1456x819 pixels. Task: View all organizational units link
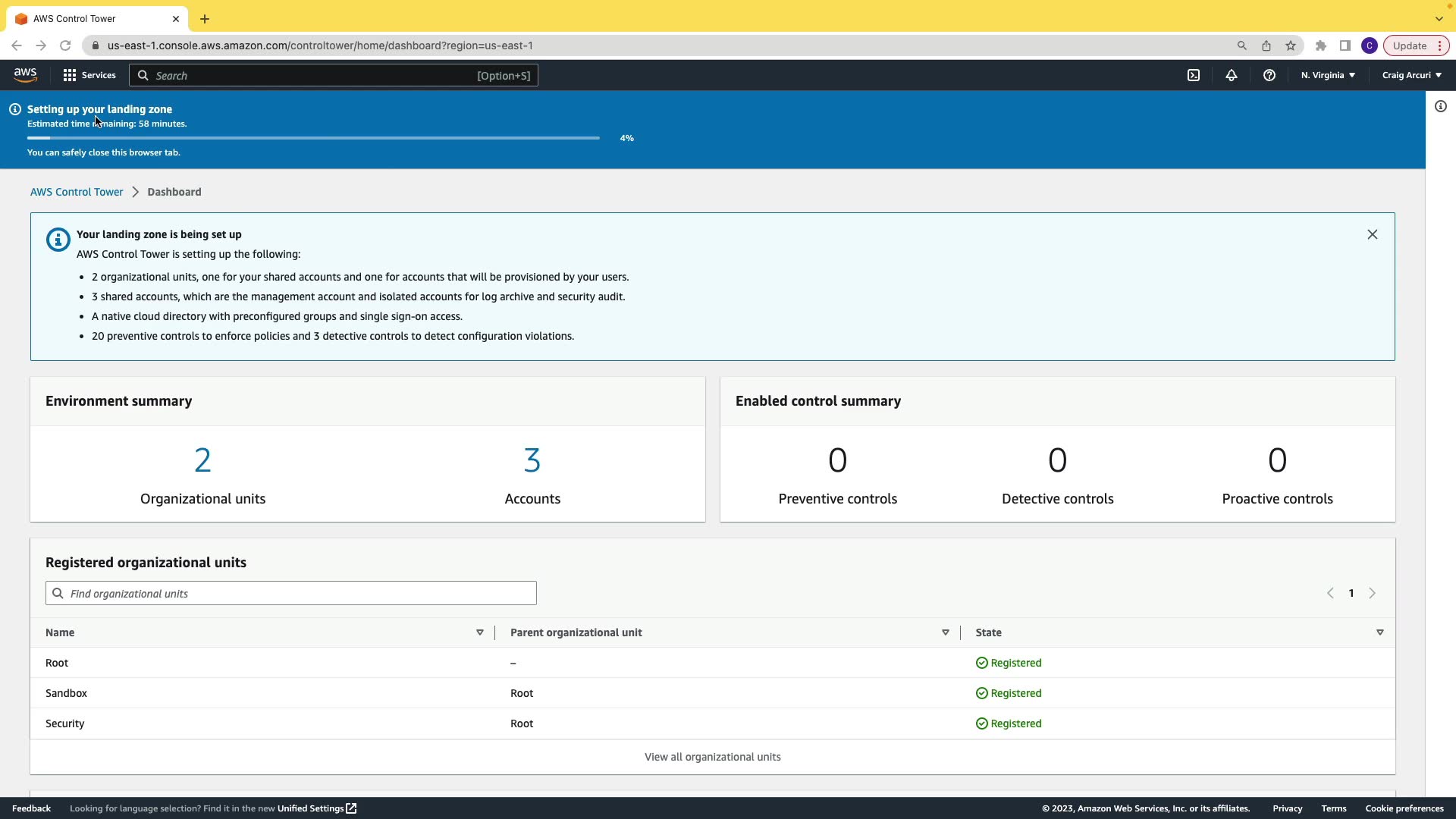click(712, 757)
